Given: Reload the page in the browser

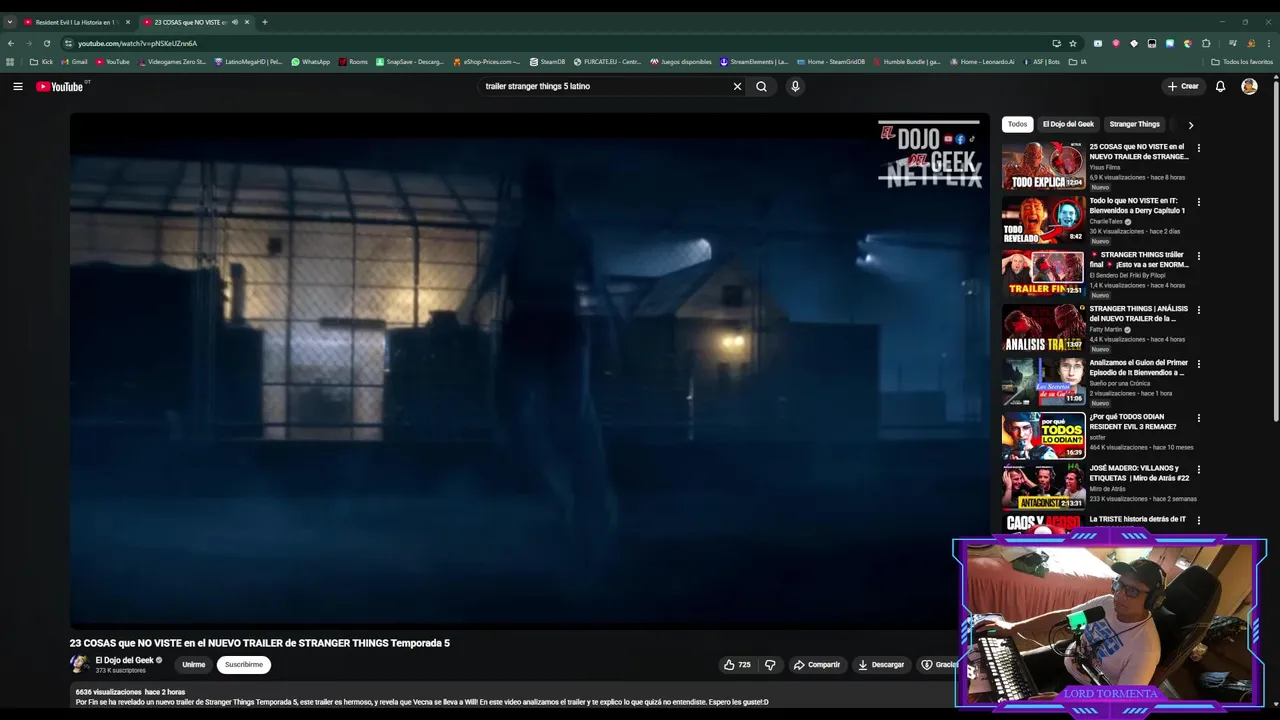Looking at the screenshot, I should [x=46, y=43].
